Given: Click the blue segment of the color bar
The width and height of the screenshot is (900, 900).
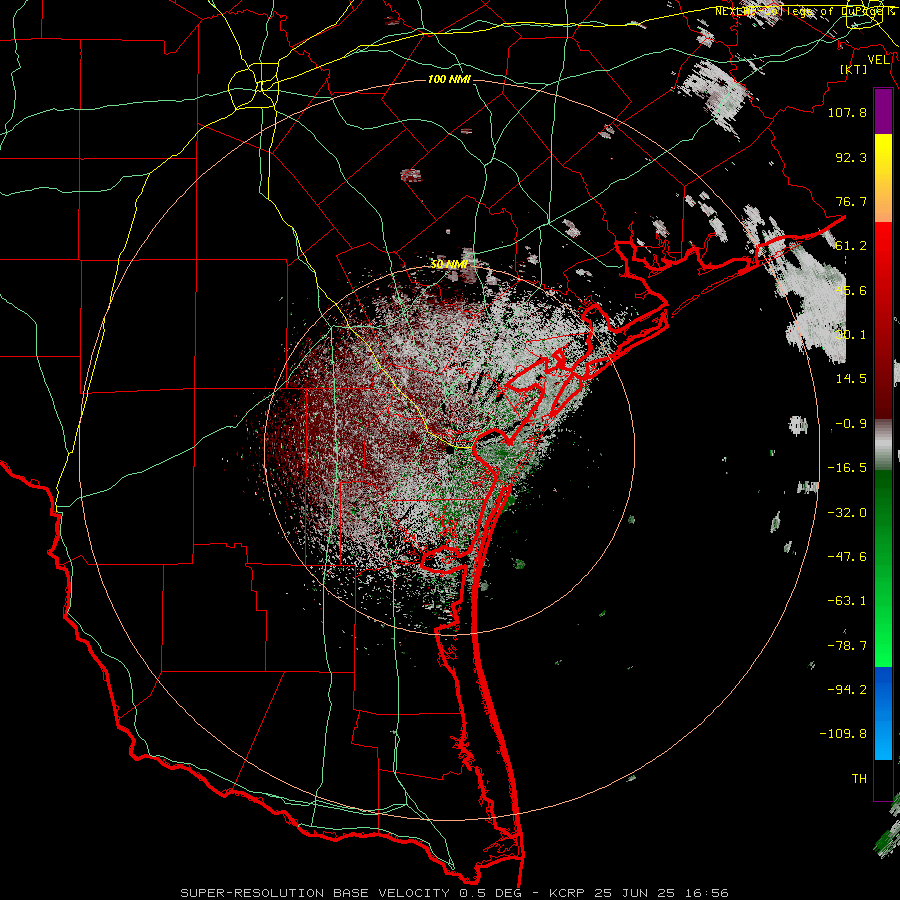Looking at the screenshot, I should [883, 713].
